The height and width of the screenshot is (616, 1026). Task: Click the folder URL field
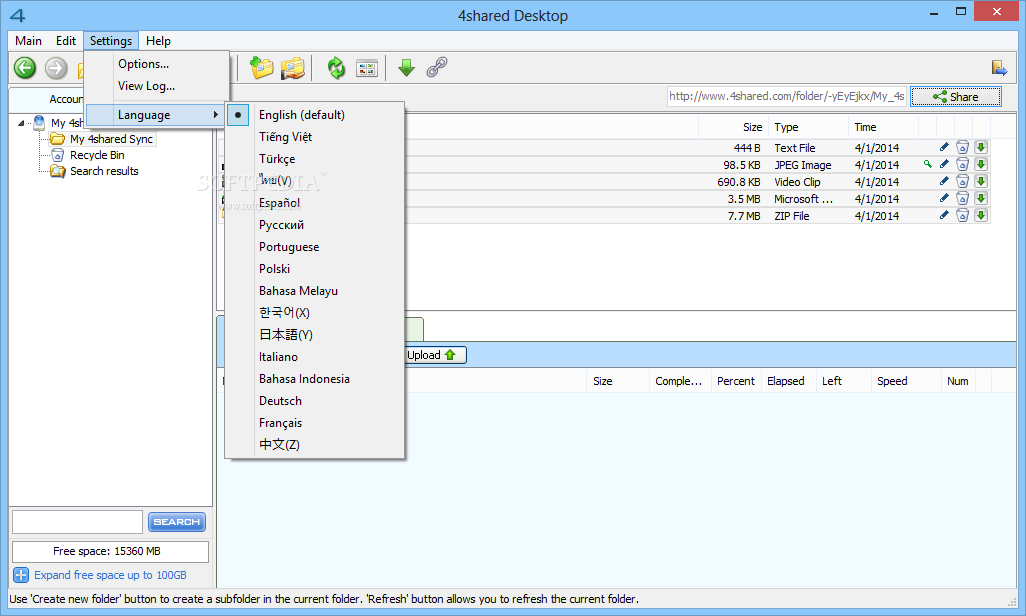click(x=787, y=96)
